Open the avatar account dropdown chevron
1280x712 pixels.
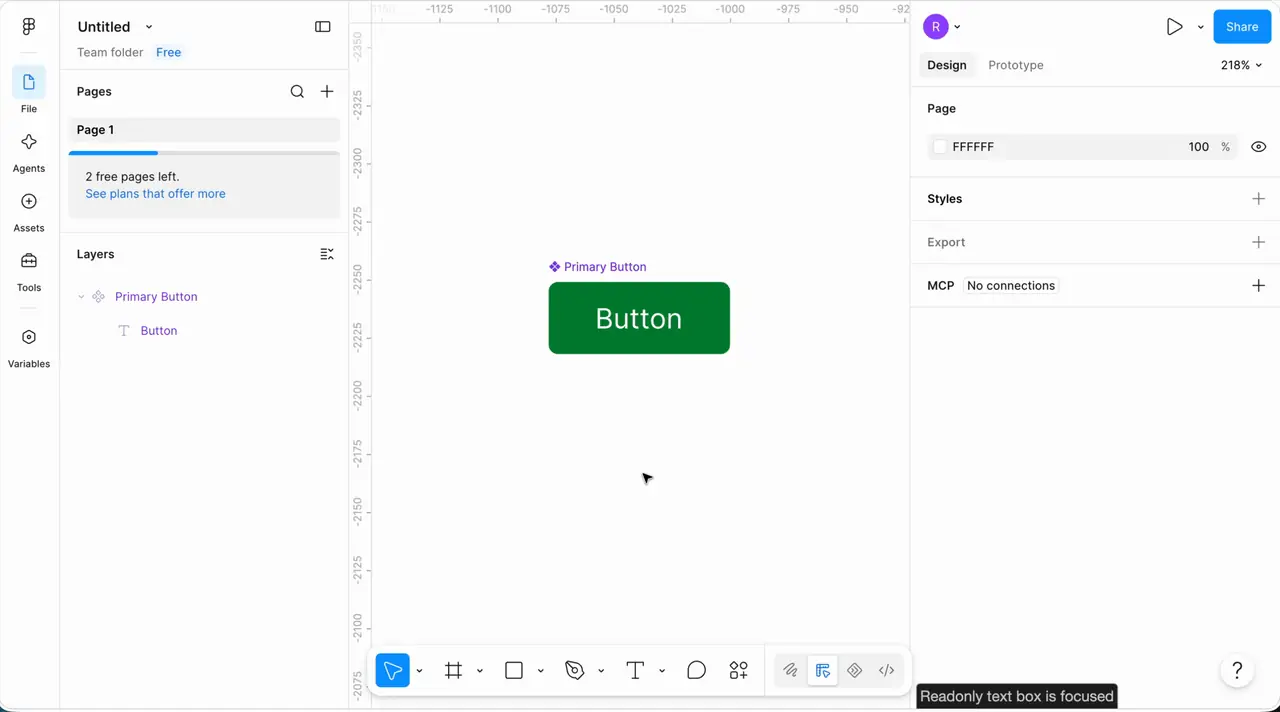(x=957, y=27)
